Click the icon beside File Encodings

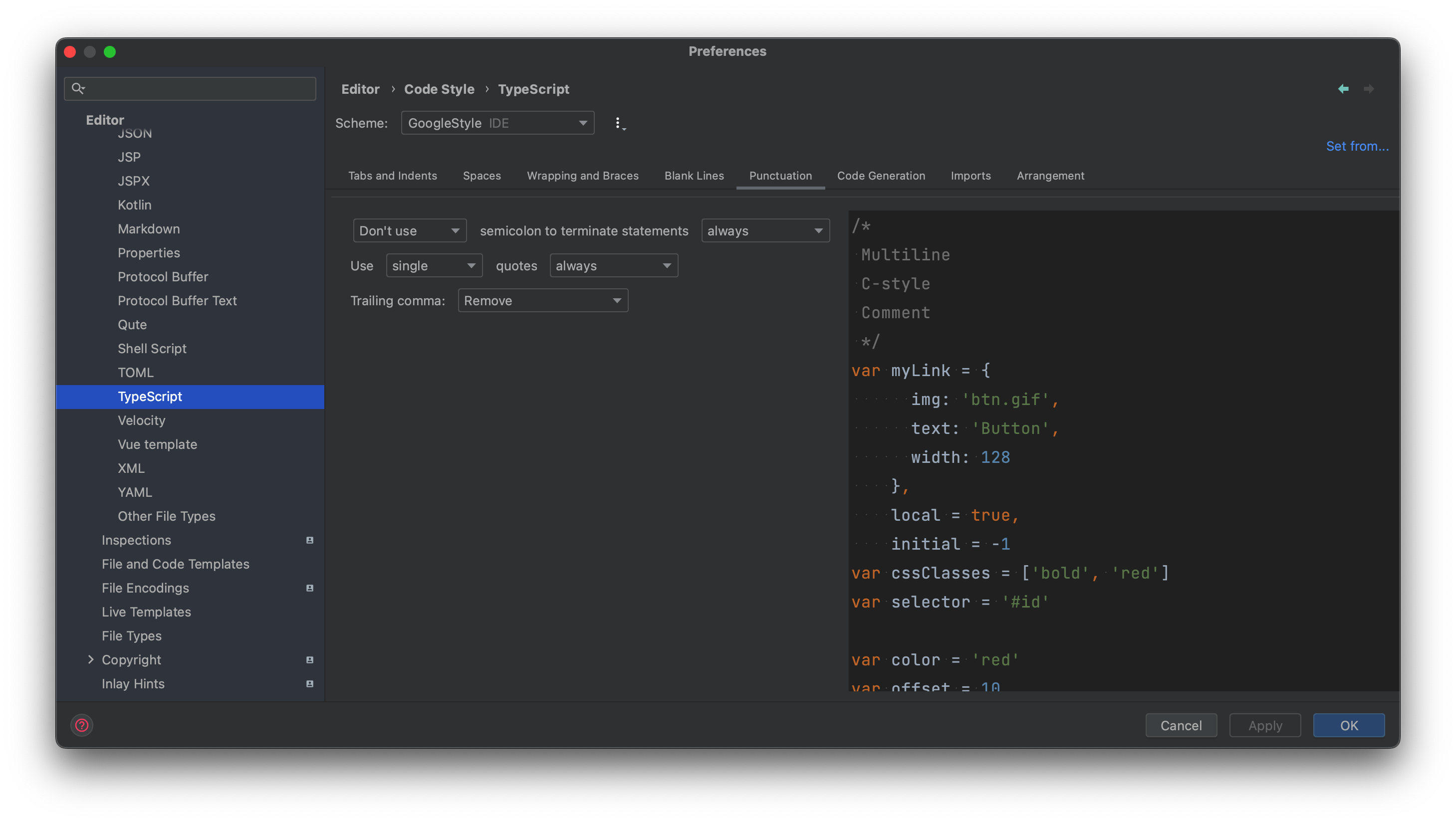coord(309,588)
